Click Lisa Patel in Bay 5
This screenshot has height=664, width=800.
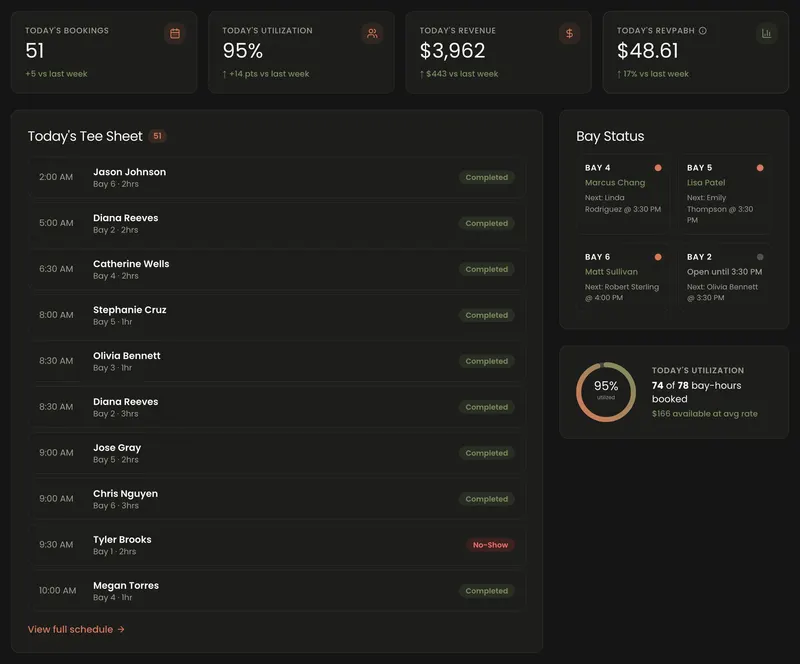click(706, 183)
